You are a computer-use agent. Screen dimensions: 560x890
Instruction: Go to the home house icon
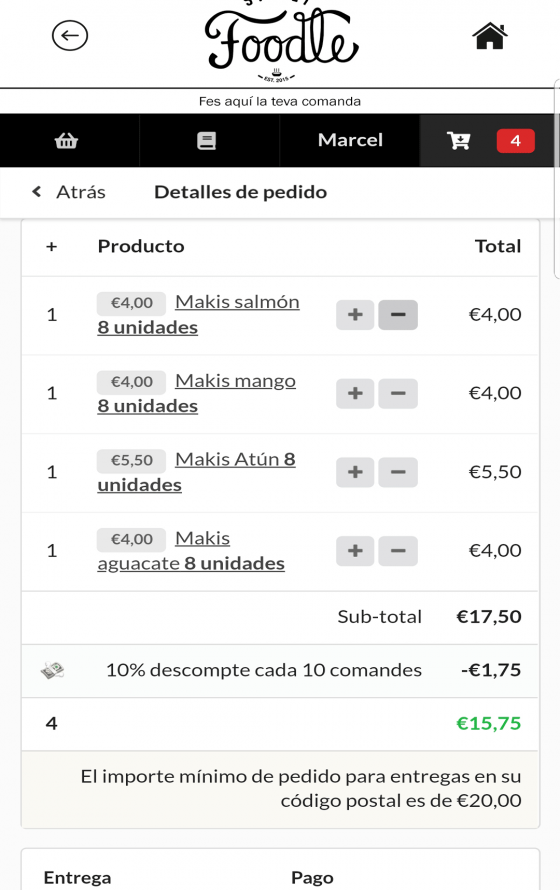490,36
